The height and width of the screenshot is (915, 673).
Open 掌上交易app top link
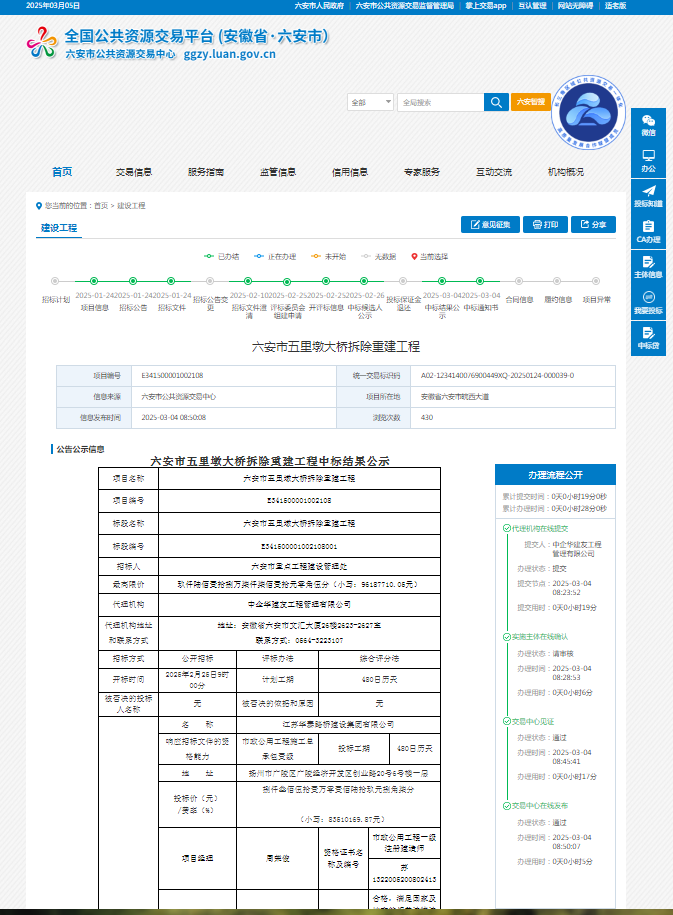click(x=486, y=5)
